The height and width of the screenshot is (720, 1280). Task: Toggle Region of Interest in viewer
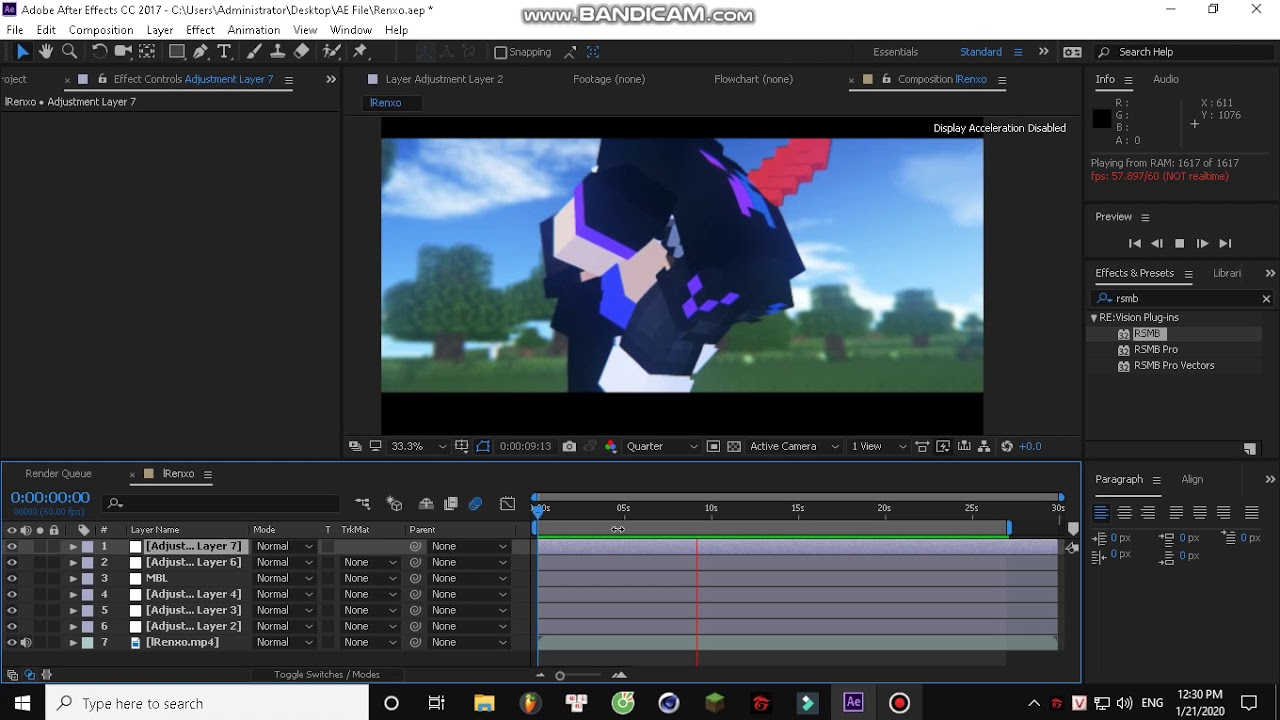coord(713,447)
